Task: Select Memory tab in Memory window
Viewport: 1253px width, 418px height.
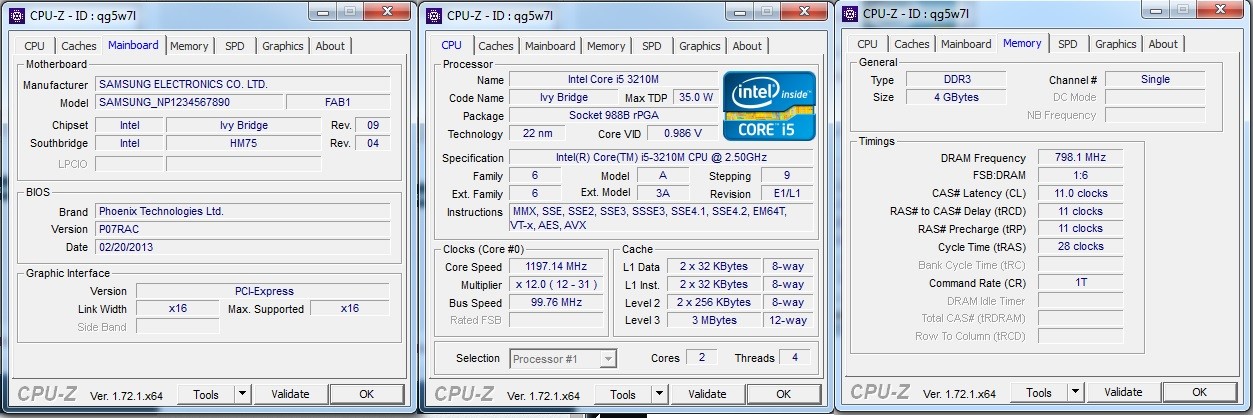Action: [x=1022, y=43]
